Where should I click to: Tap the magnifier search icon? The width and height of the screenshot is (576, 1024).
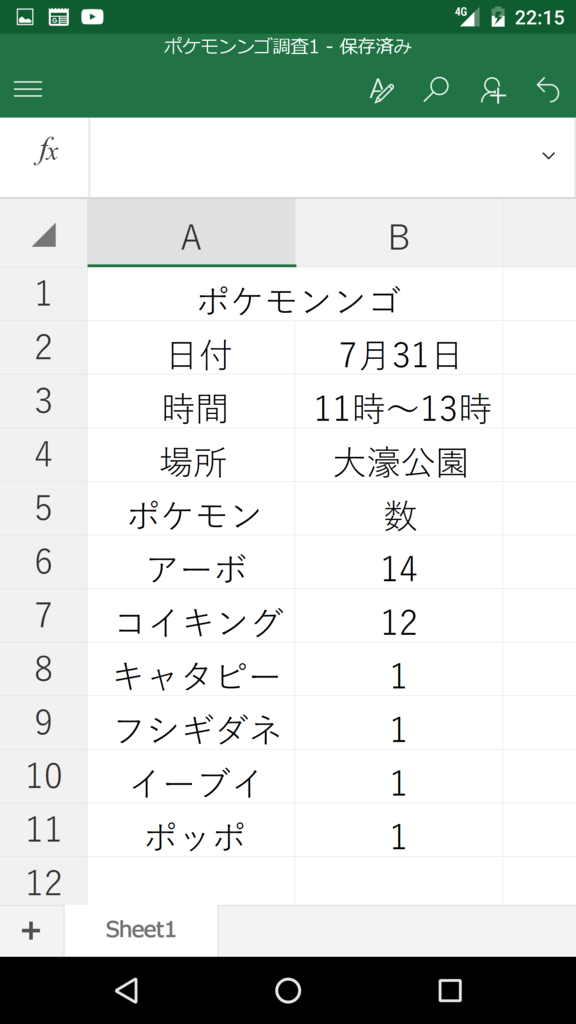436,89
